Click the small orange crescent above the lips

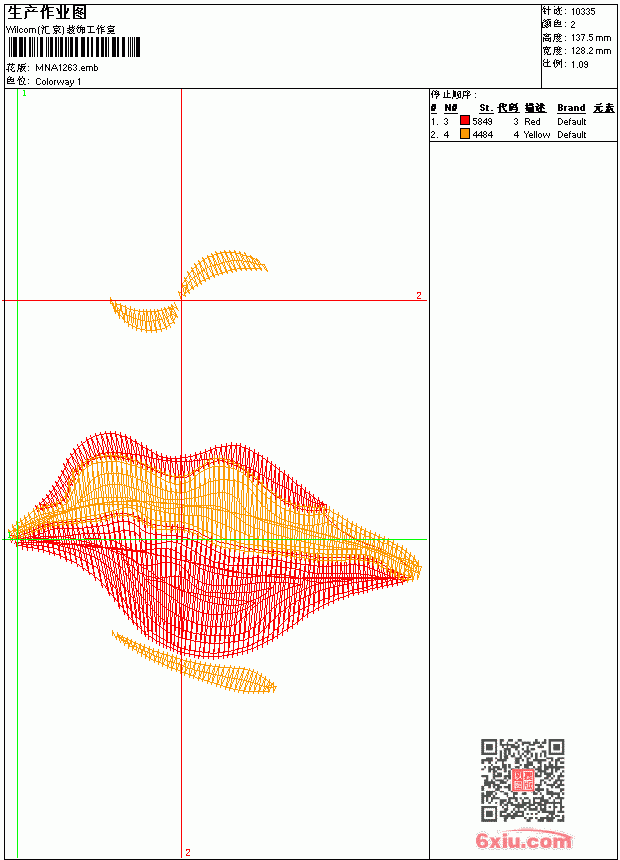click(222, 271)
